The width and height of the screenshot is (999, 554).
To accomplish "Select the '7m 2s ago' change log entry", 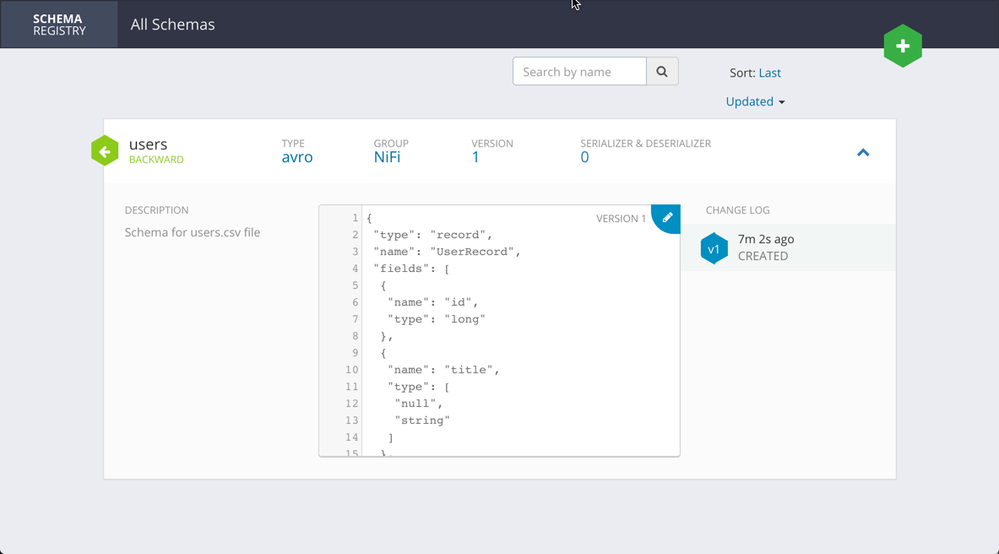I will 766,239.
